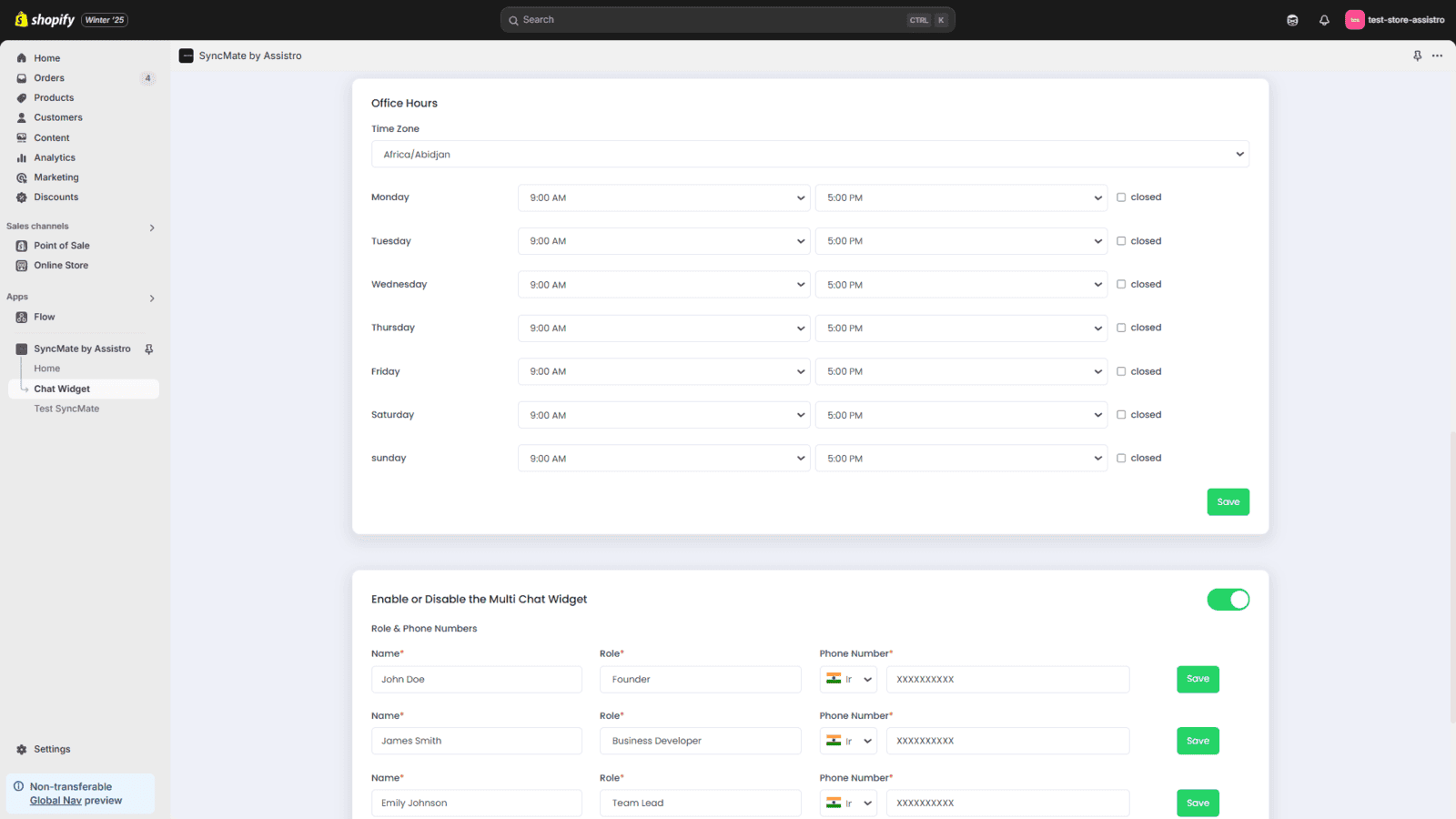Check the closed box for sunday
1456x819 pixels.
(1121, 459)
